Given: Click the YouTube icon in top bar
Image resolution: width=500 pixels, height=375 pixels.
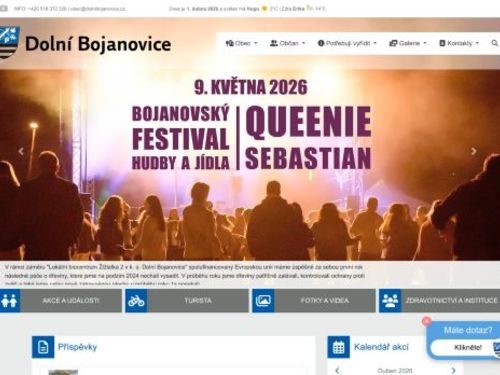Looking at the screenshot, I should pyautogui.click(x=4, y=9).
